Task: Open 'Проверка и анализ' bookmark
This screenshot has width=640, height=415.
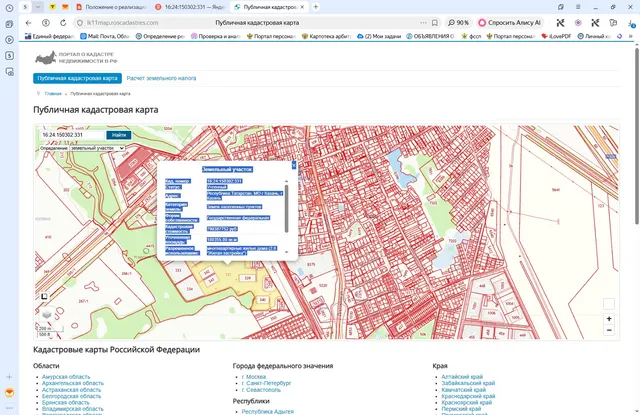Action: [216, 36]
